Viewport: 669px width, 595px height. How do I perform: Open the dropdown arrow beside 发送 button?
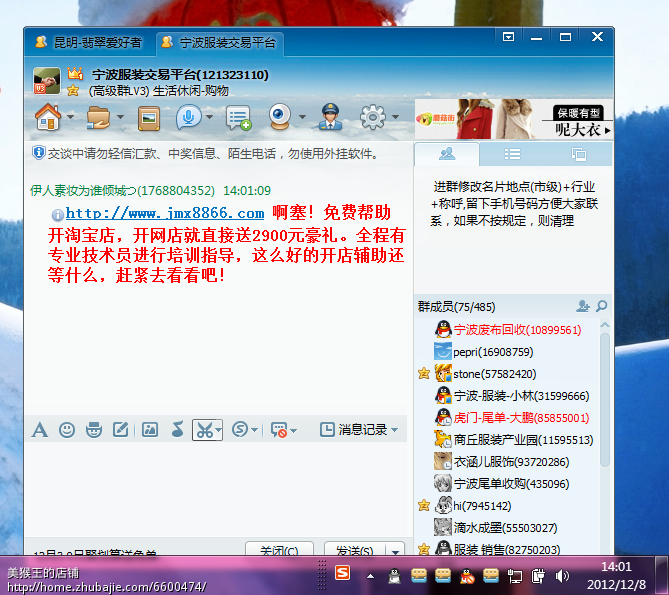(x=397, y=551)
